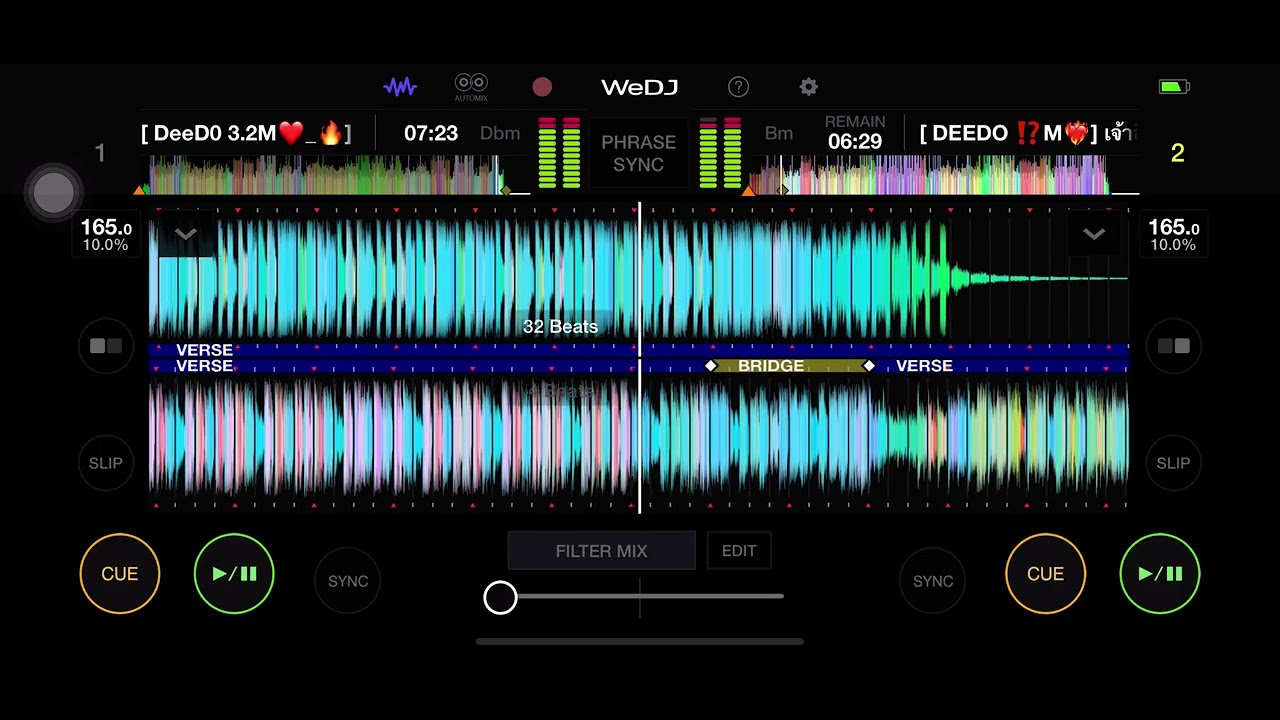Image resolution: width=1280 pixels, height=720 pixels.
Task: Toggle Slip mode on deck 1
Action: pyautogui.click(x=106, y=463)
